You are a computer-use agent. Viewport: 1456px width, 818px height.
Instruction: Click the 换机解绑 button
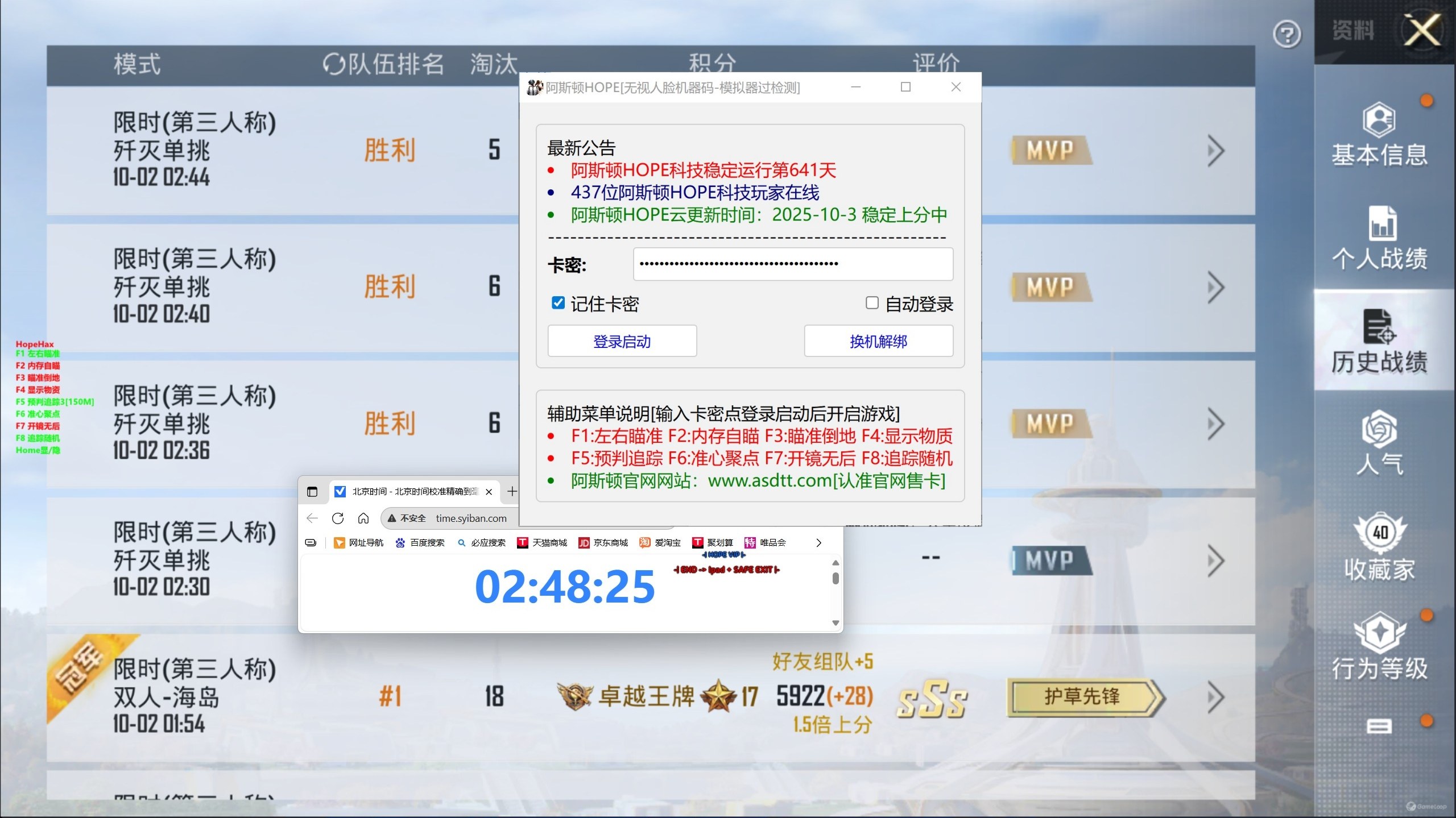878,341
